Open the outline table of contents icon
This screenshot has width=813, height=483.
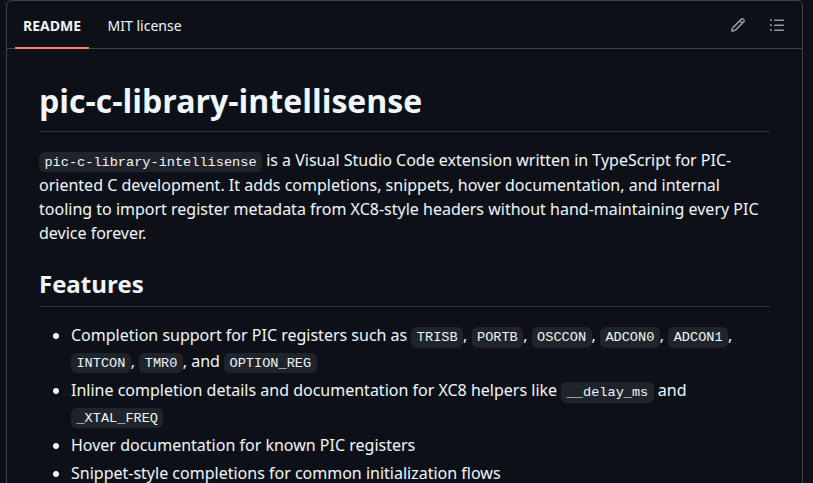click(x=777, y=25)
